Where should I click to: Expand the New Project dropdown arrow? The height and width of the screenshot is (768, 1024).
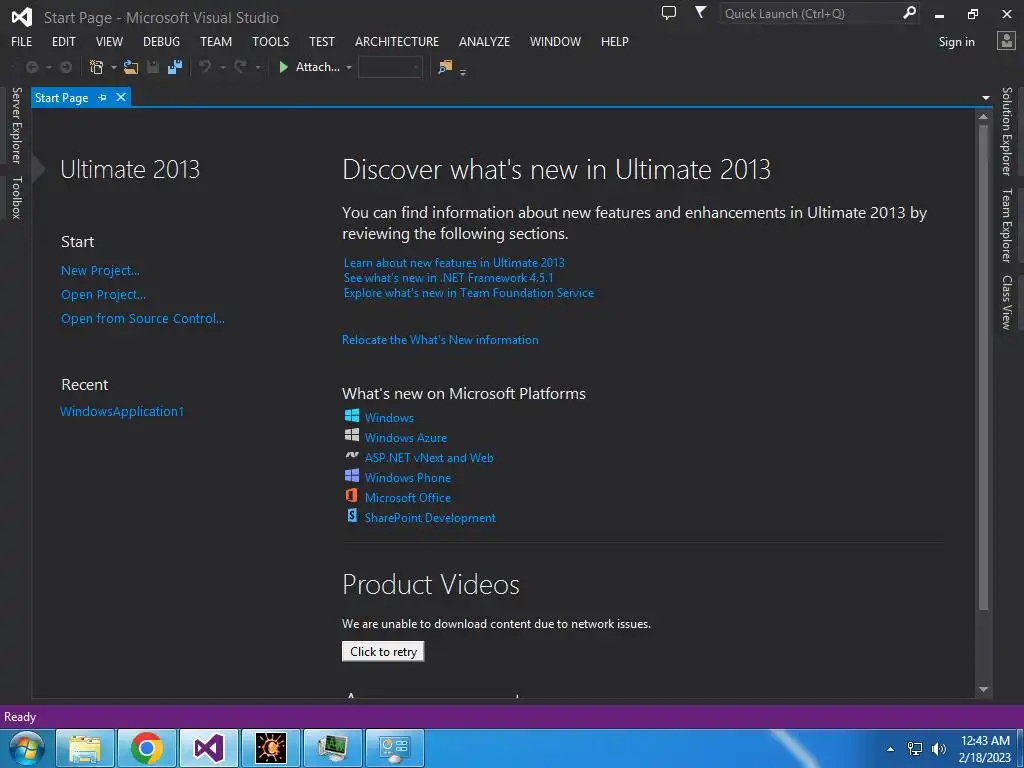(x=114, y=67)
